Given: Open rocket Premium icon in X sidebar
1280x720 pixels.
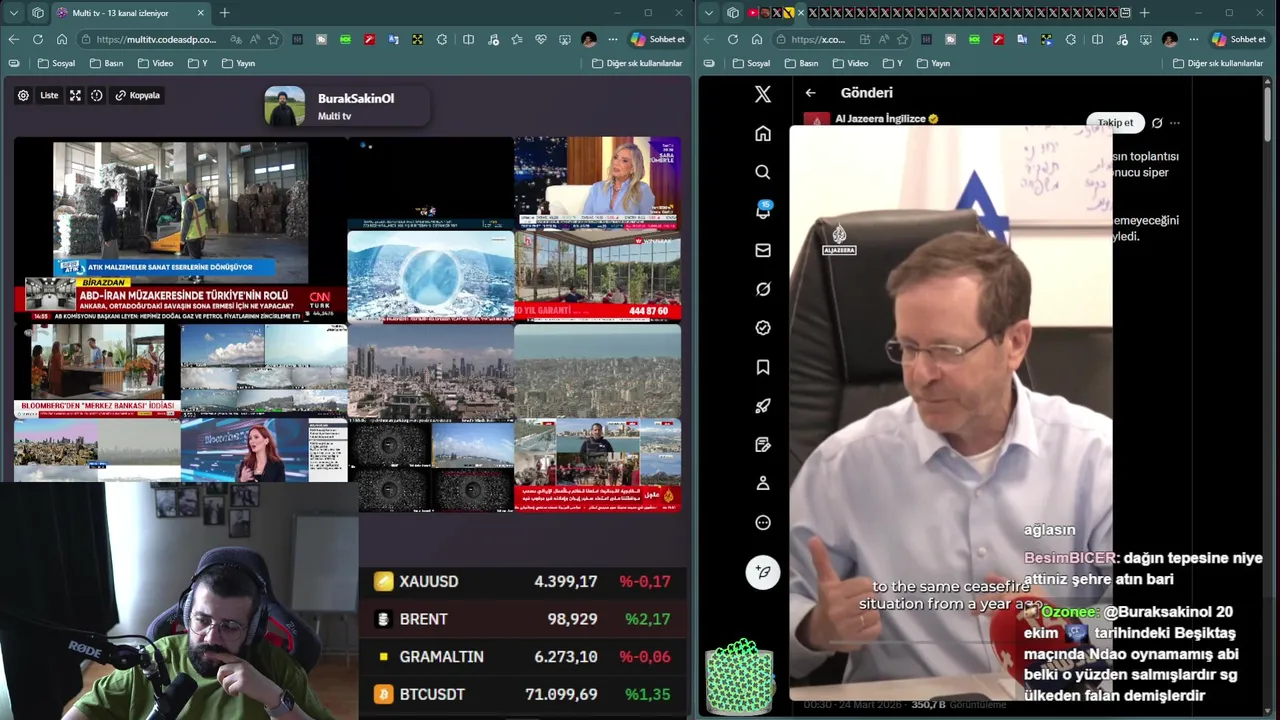Looking at the screenshot, I should coord(763,406).
